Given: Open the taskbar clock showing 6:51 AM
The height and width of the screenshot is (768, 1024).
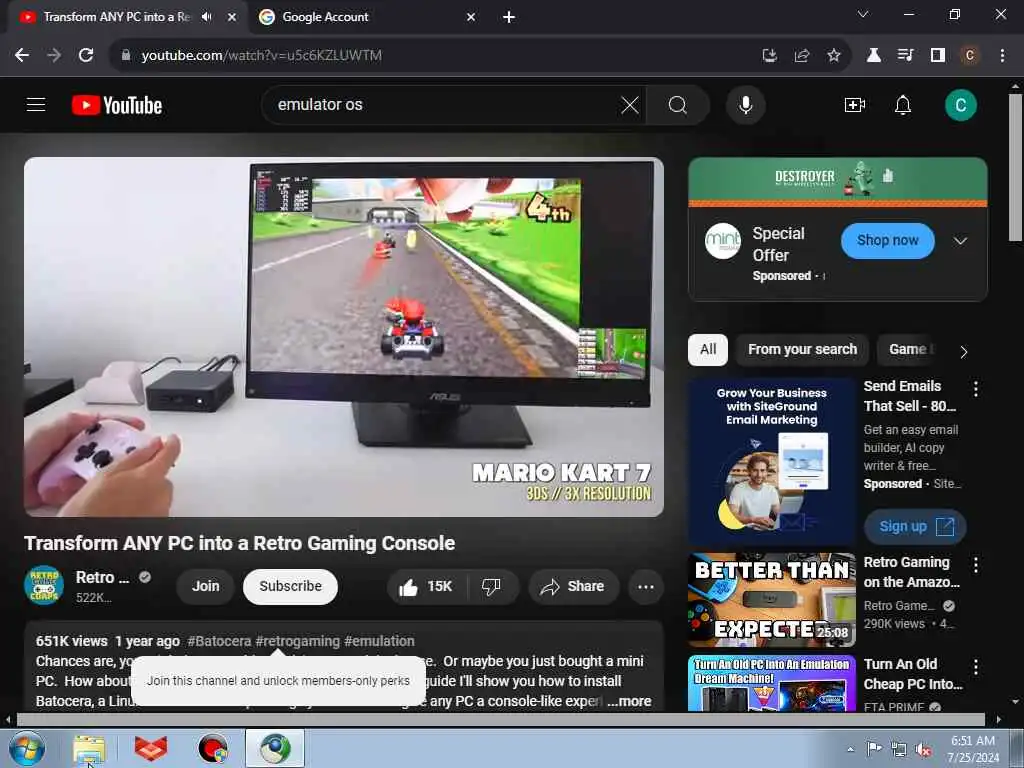Looking at the screenshot, I should coord(973,749).
